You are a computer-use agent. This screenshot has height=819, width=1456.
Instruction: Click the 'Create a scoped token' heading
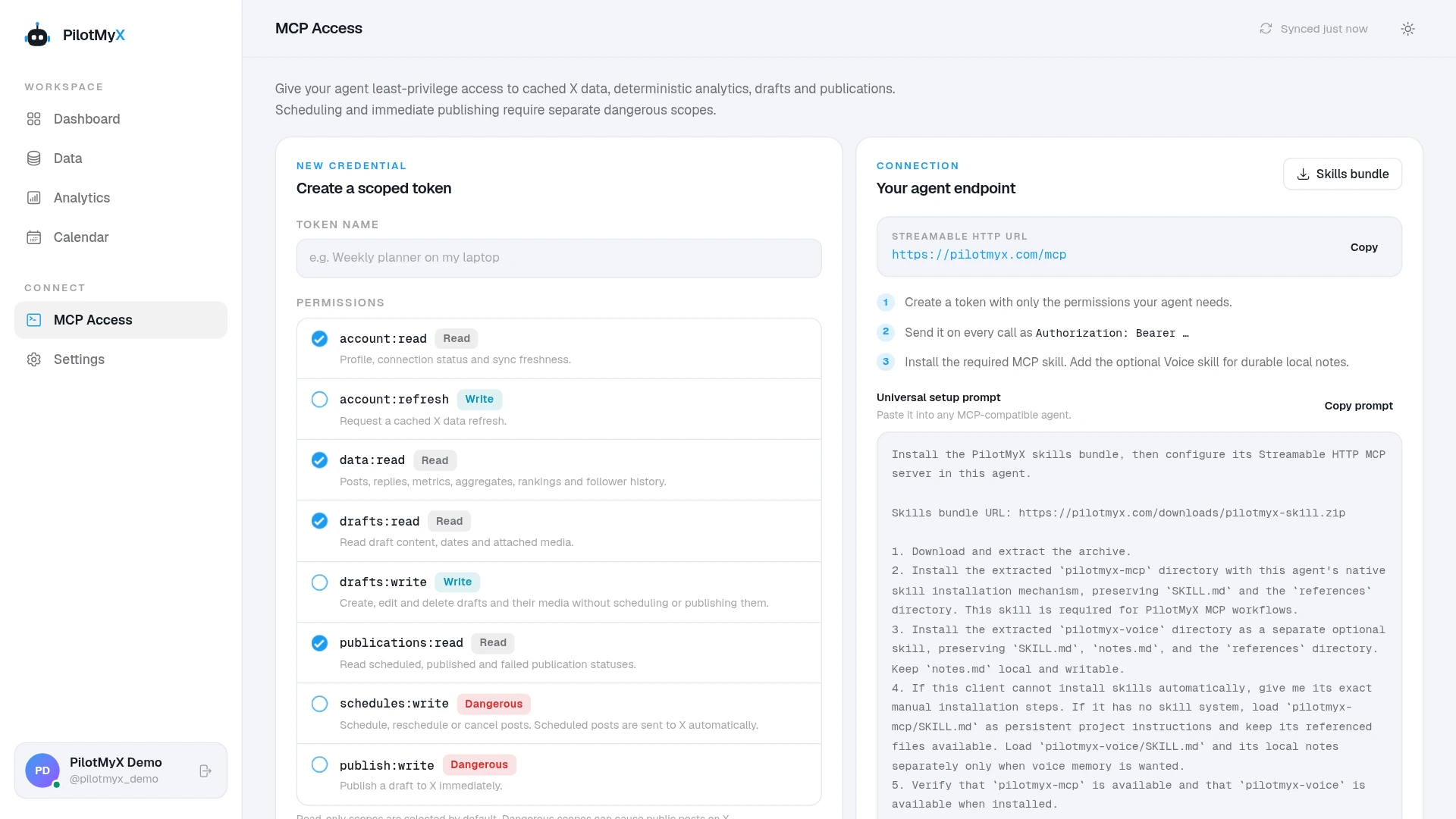coord(374,188)
